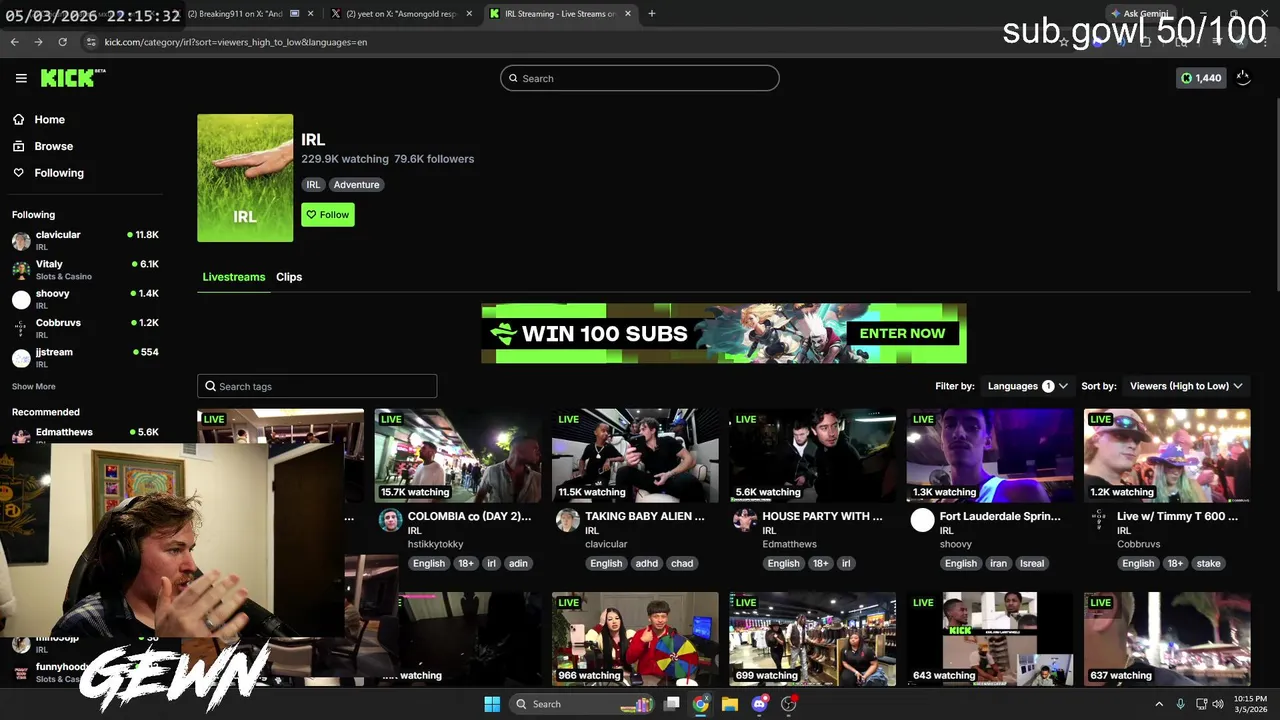1280x720 pixels.
Task: Open the hamburger menu next to Kick logo
Action: tap(21, 78)
